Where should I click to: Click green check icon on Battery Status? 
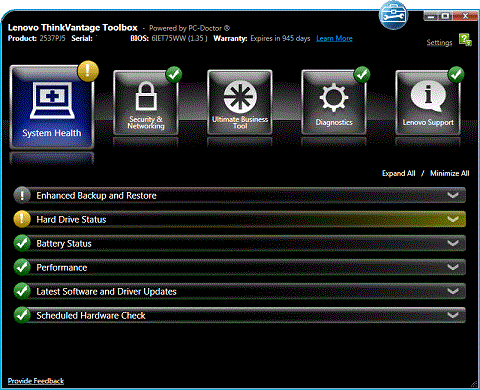[22, 243]
